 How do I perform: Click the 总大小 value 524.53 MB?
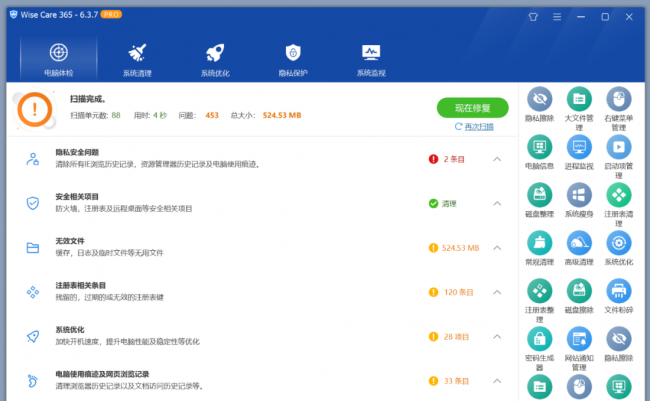coord(282,115)
